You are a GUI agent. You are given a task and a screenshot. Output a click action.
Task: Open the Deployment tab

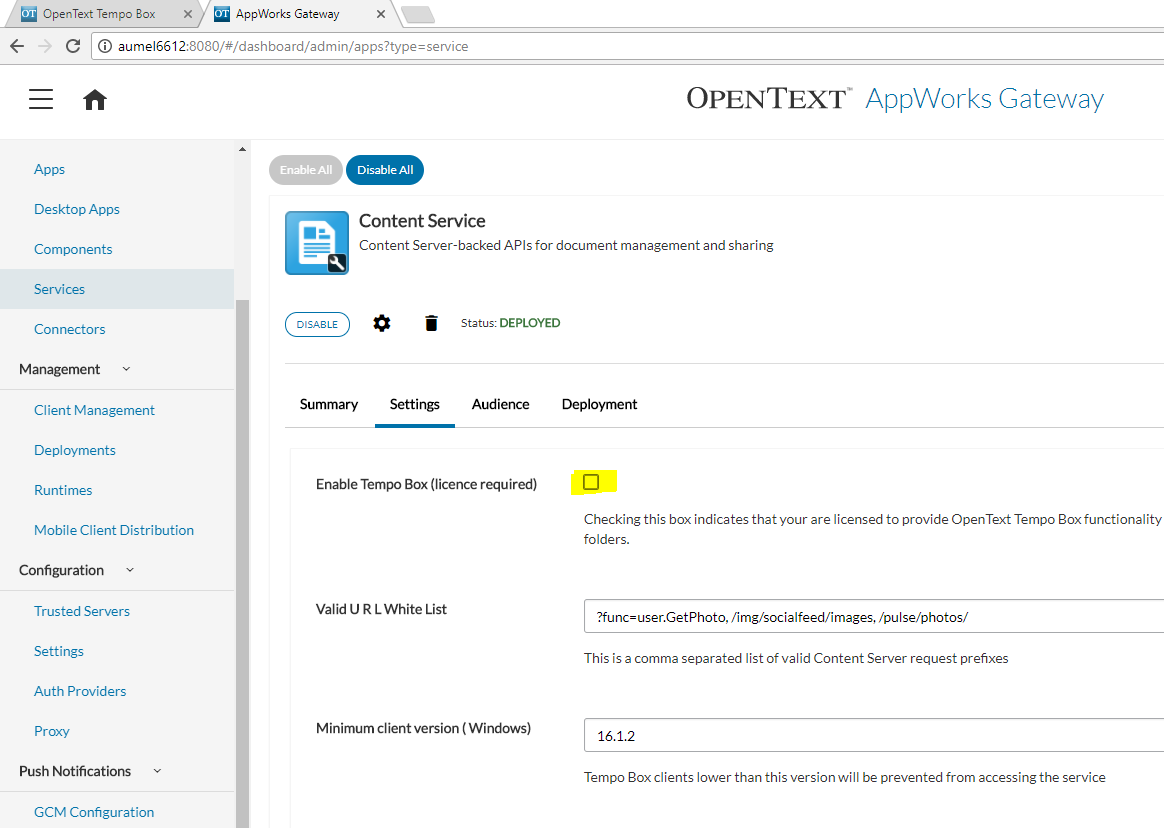[x=599, y=404]
